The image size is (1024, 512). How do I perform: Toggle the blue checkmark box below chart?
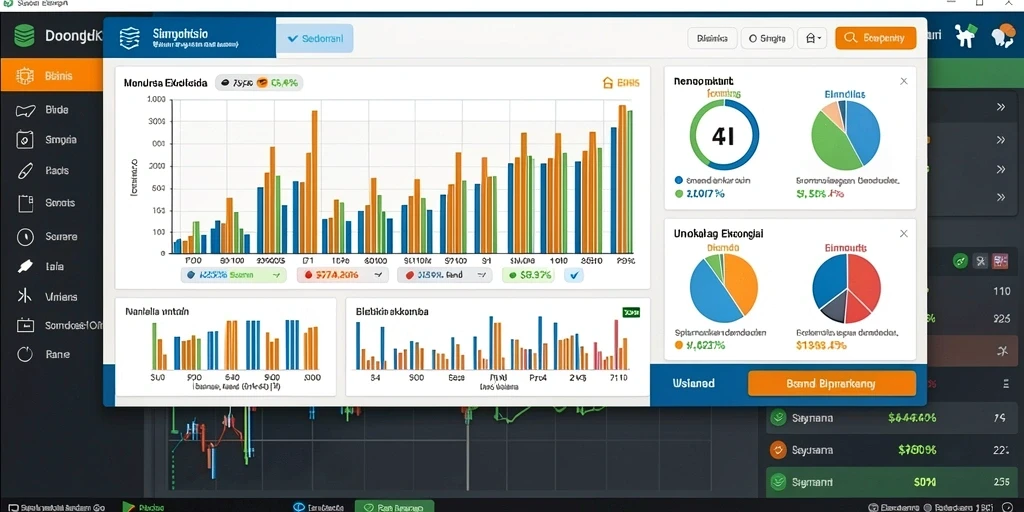tap(575, 276)
